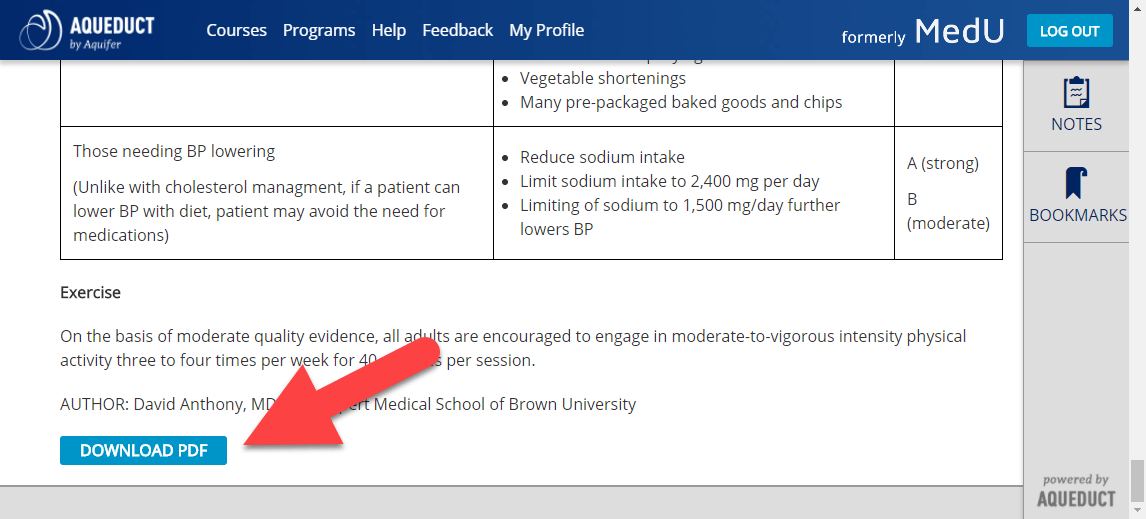The height and width of the screenshot is (519, 1146).
Task: Click the 'Those needing BP lowering' cell
Action: point(174,152)
